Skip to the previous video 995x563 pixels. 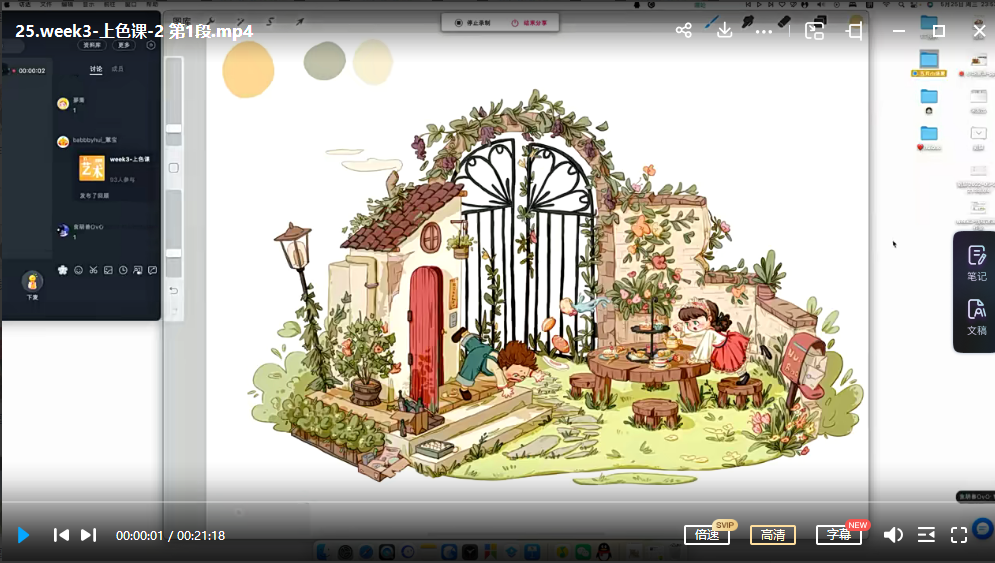click(61, 535)
